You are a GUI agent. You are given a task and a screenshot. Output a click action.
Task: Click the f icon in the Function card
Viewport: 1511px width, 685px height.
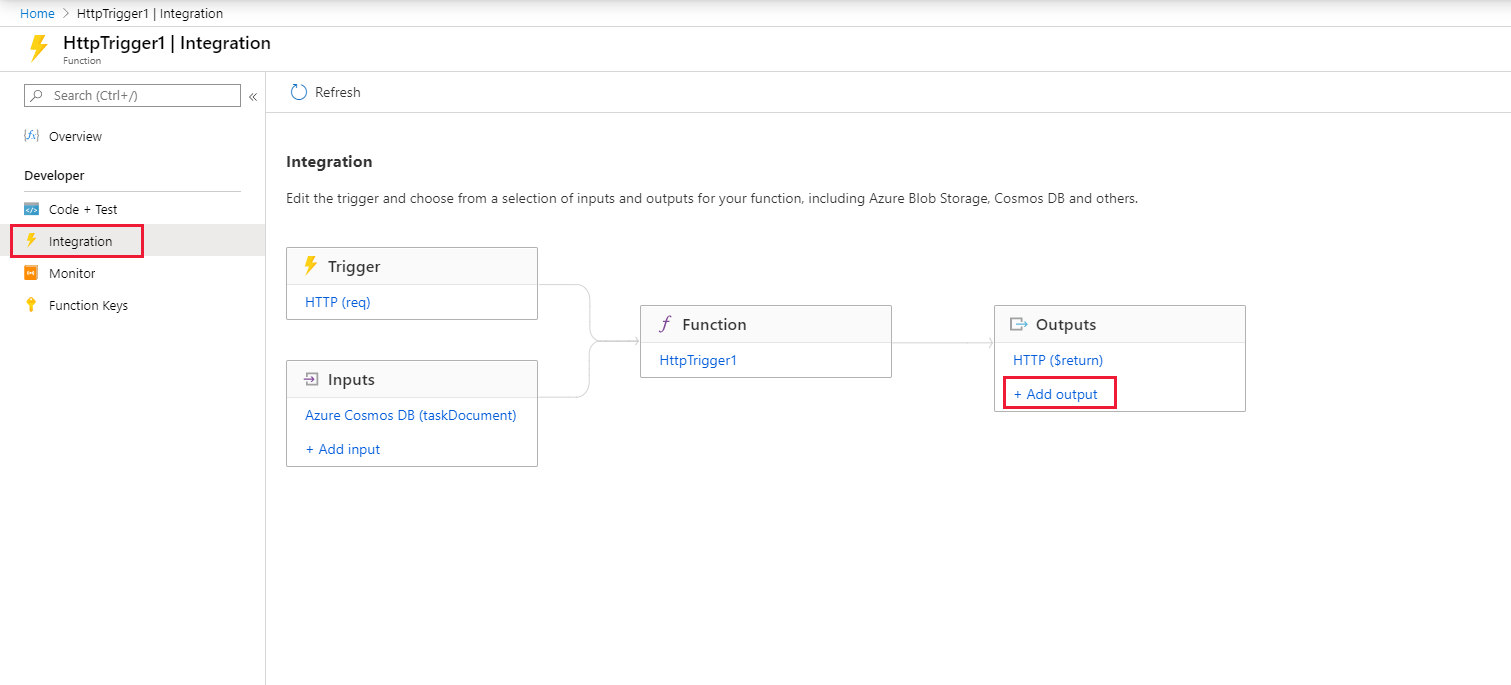pyautogui.click(x=665, y=324)
